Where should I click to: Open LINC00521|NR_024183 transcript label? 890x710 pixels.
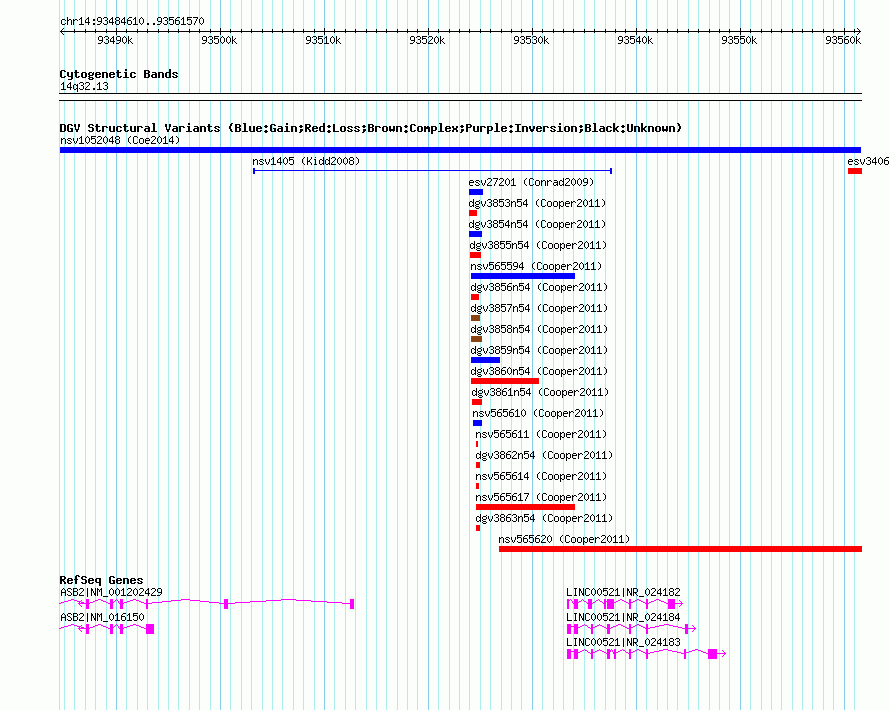(623, 642)
